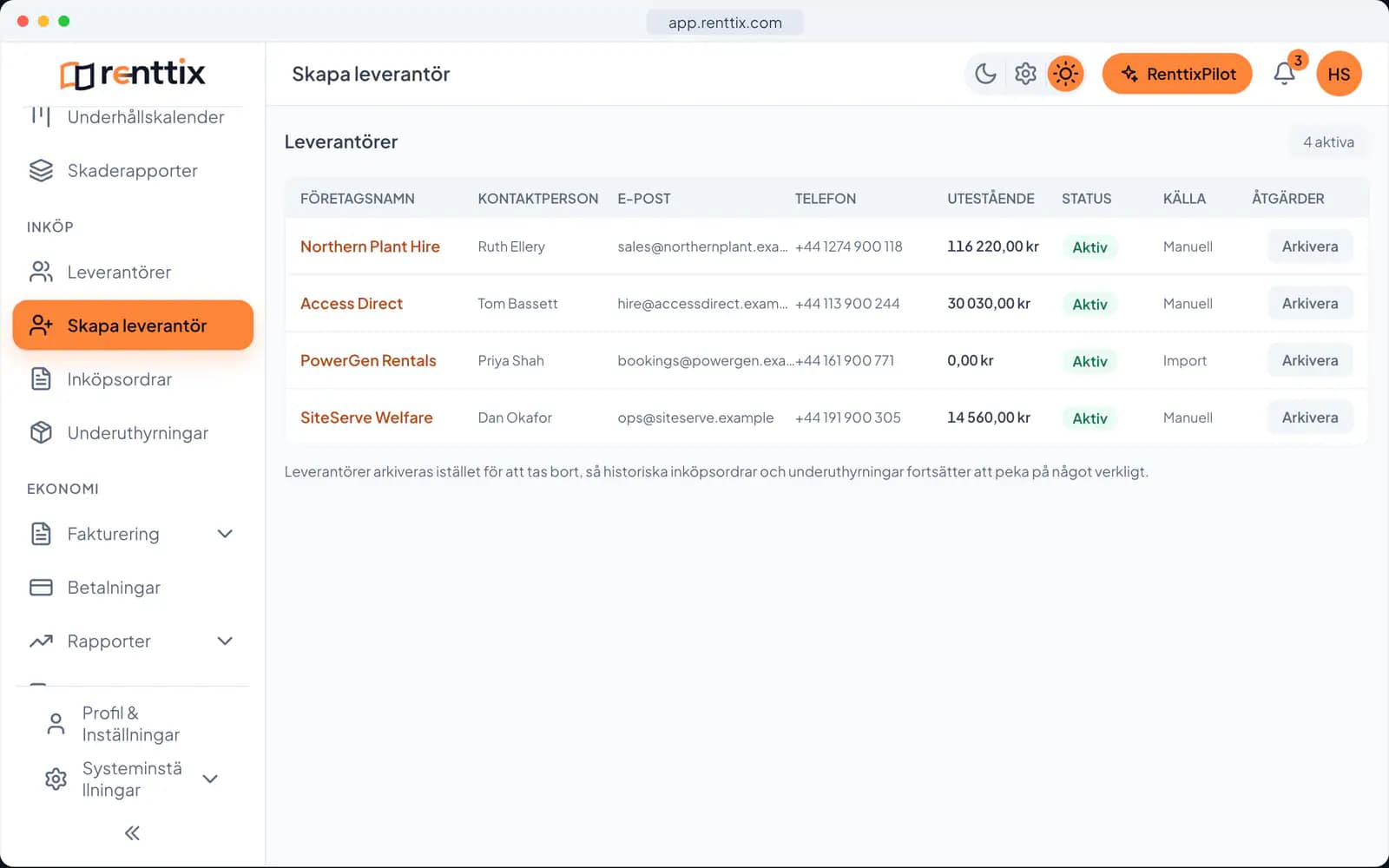This screenshot has width=1389, height=868.
Task: Open PowerGen Rentals supplier
Action: pos(368,361)
